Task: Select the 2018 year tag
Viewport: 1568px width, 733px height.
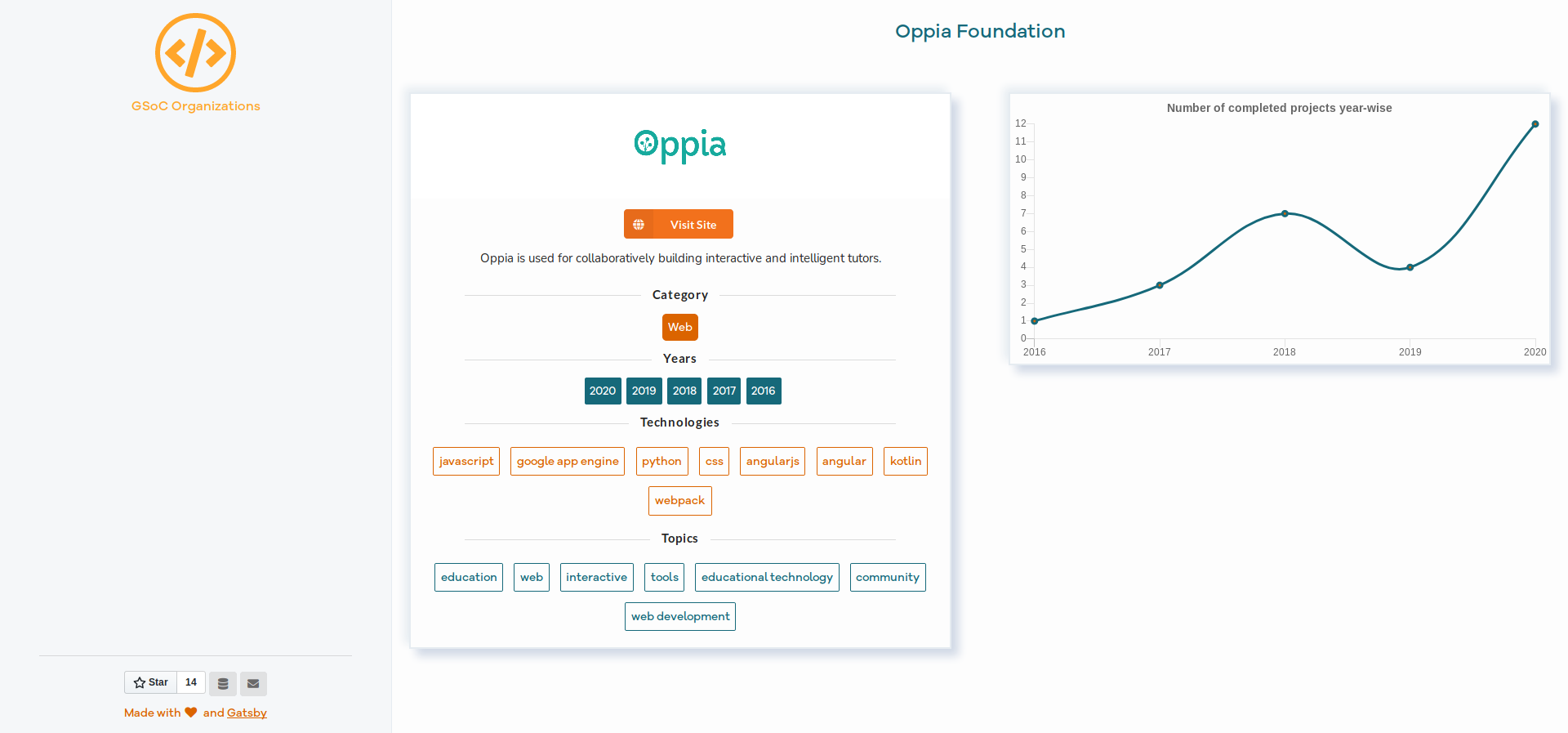Action: pyautogui.click(x=684, y=391)
